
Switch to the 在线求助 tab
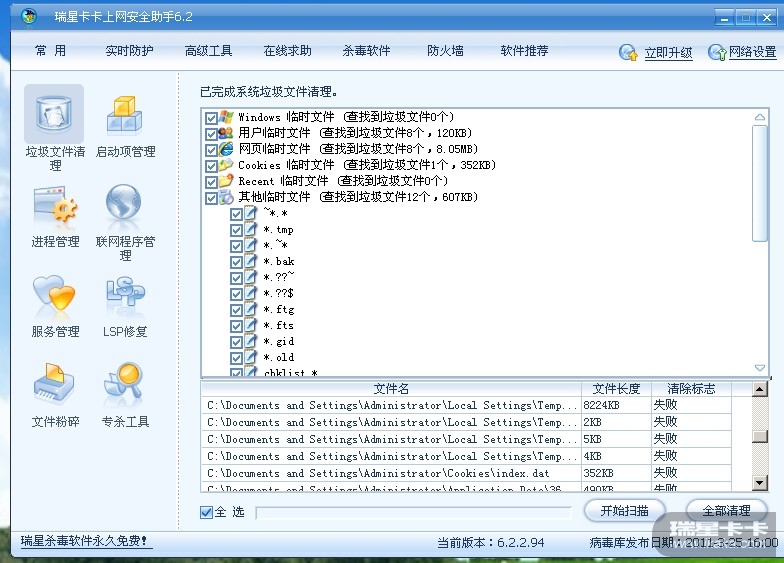pos(288,50)
